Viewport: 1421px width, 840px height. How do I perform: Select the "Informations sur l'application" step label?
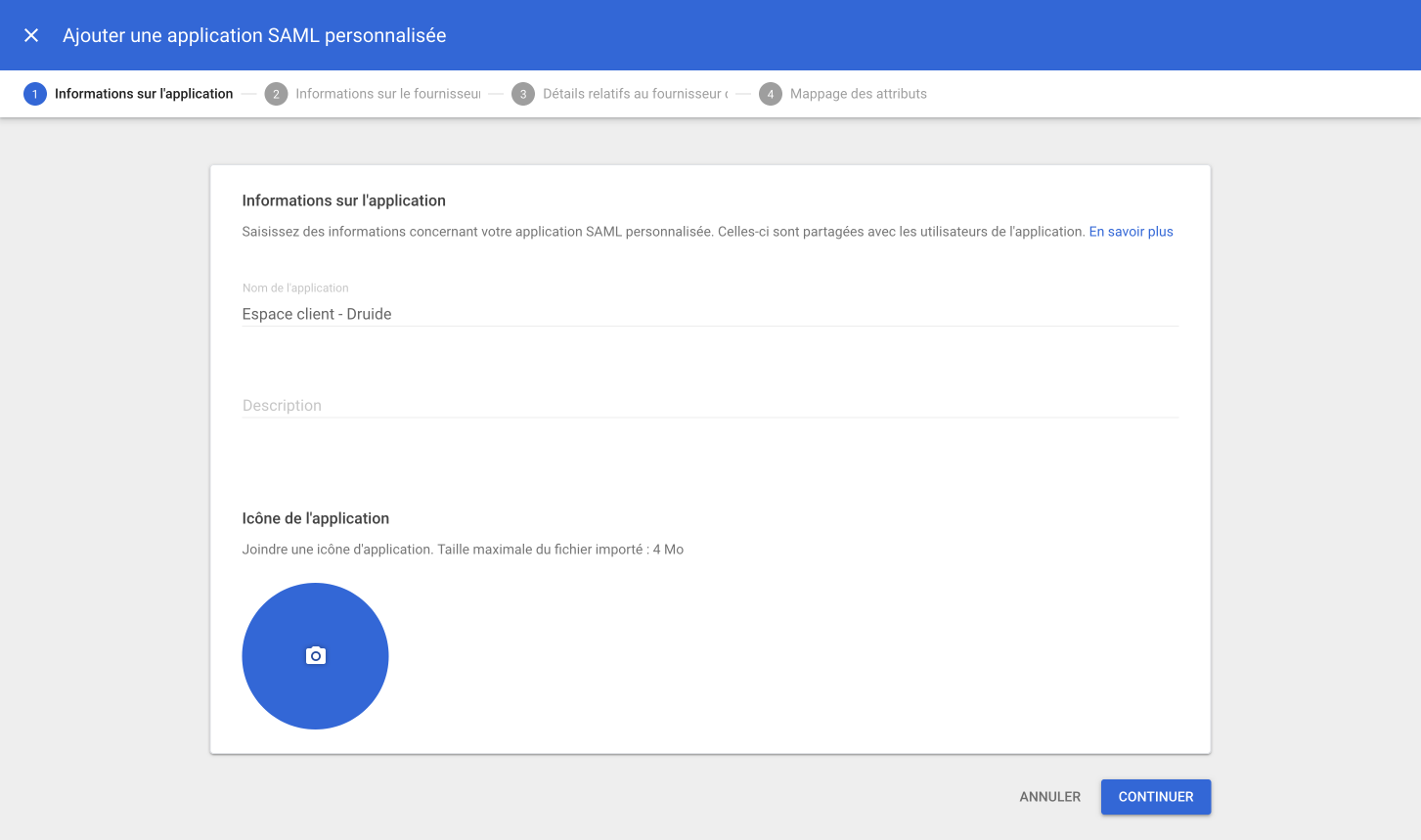click(144, 94)
